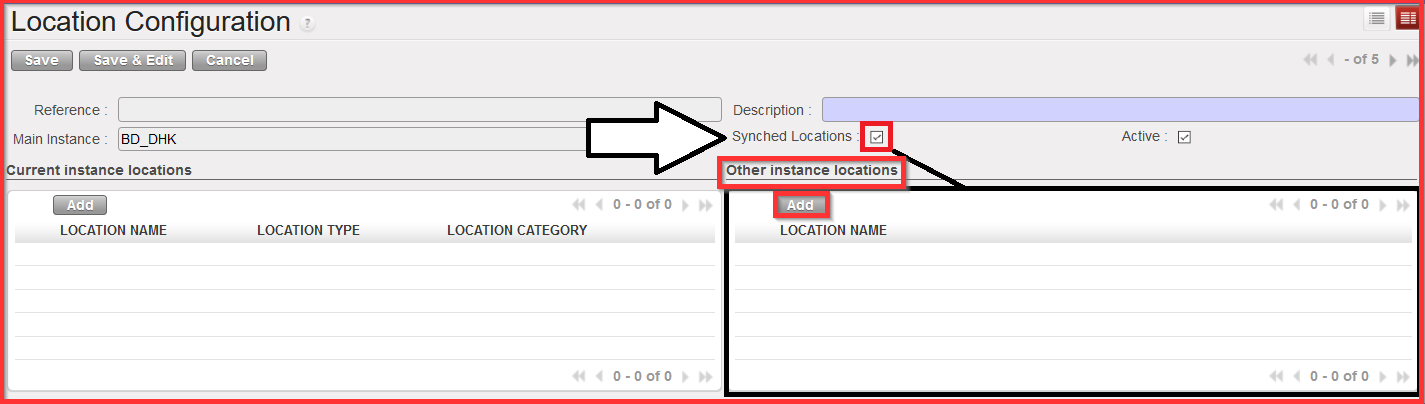Focus the Description input field
The image size is (1425, 404).
coord(1120,109)
